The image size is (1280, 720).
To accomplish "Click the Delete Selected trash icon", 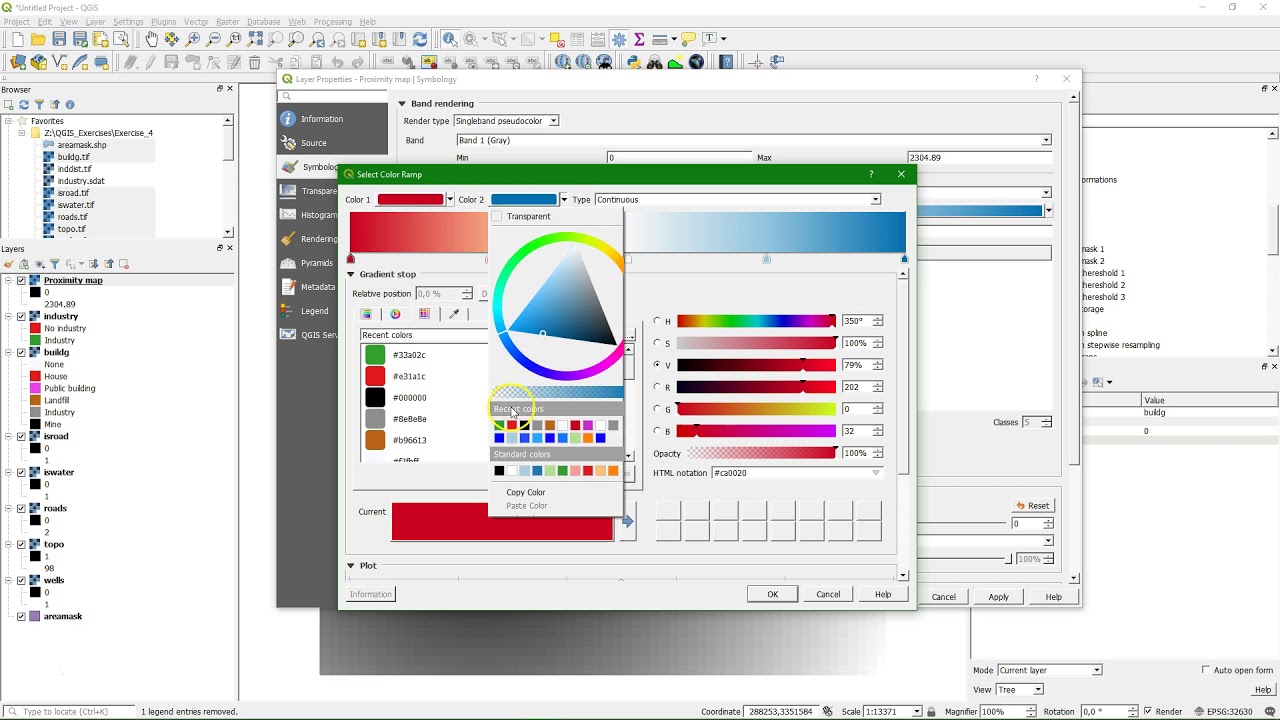I will tap(254, 62).
